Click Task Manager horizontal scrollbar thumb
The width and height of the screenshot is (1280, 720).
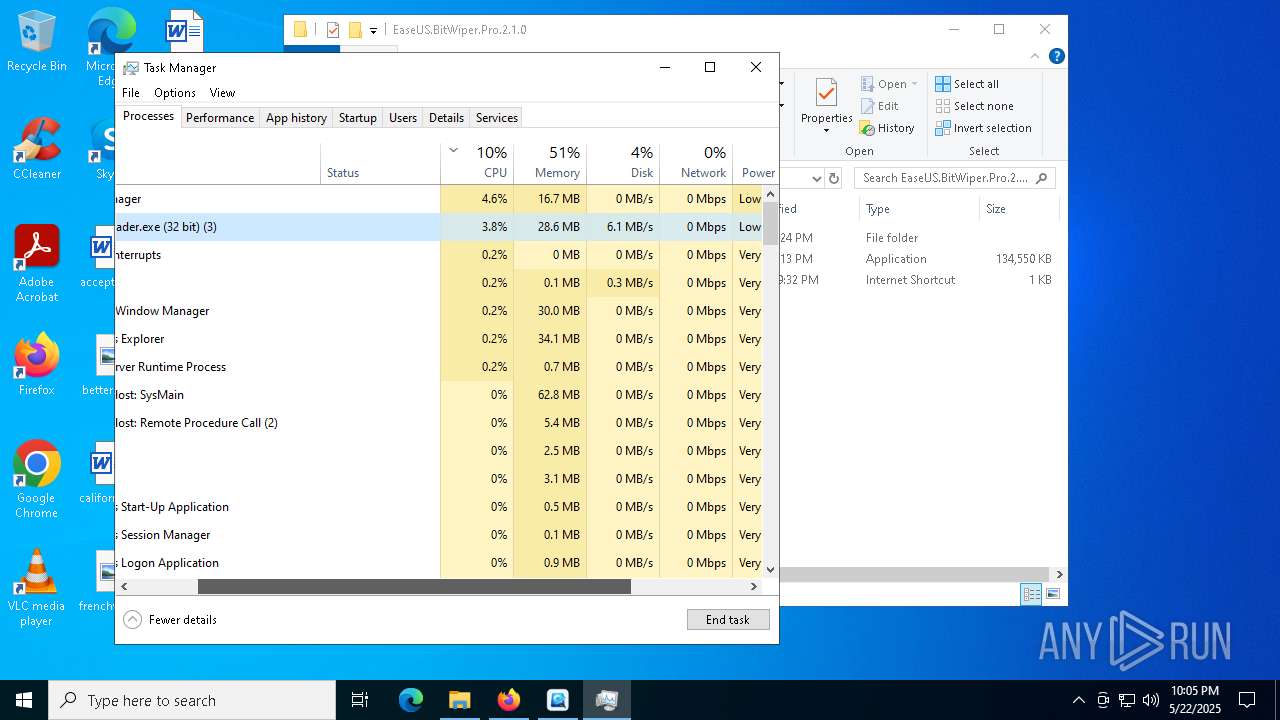pos(414,587)
